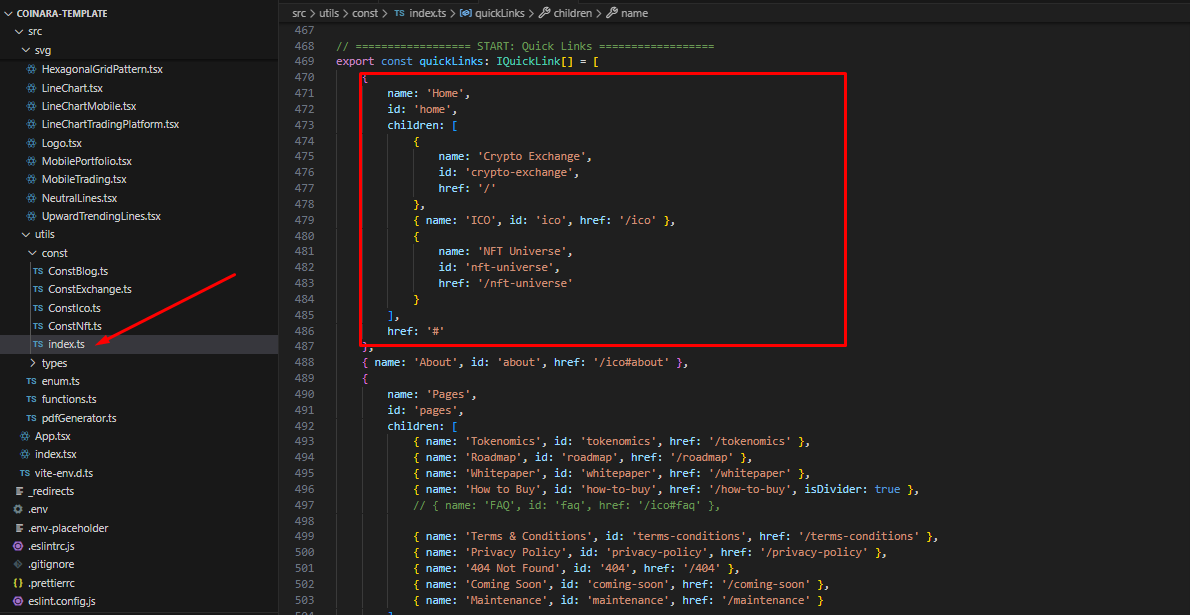Click the React icon beside LineChartTradingPlatform.tsx
1190x615 pixels.
coord(31,125)
